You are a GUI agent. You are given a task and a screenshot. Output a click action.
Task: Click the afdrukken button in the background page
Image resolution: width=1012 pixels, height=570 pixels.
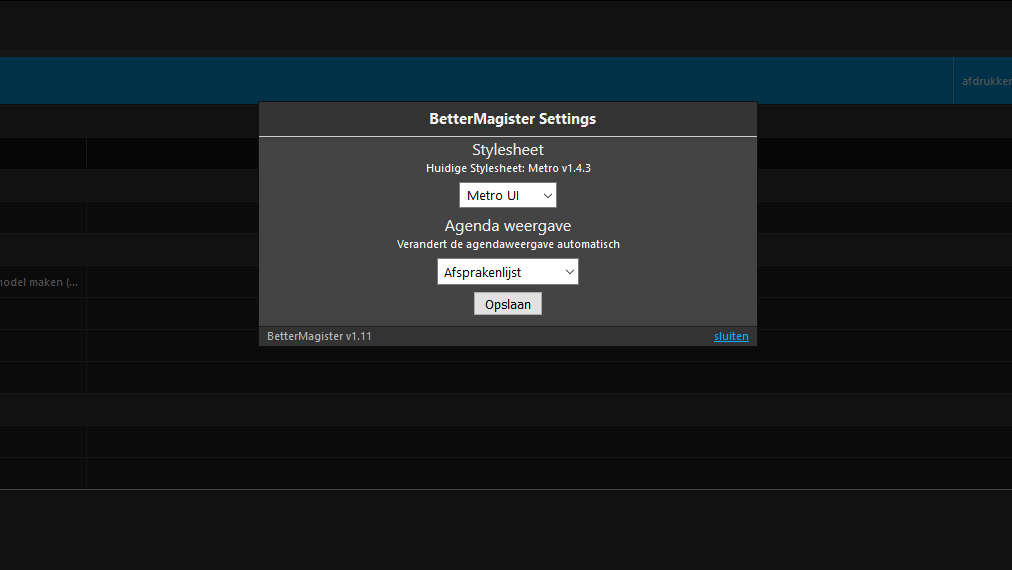[x=986, y=81]
